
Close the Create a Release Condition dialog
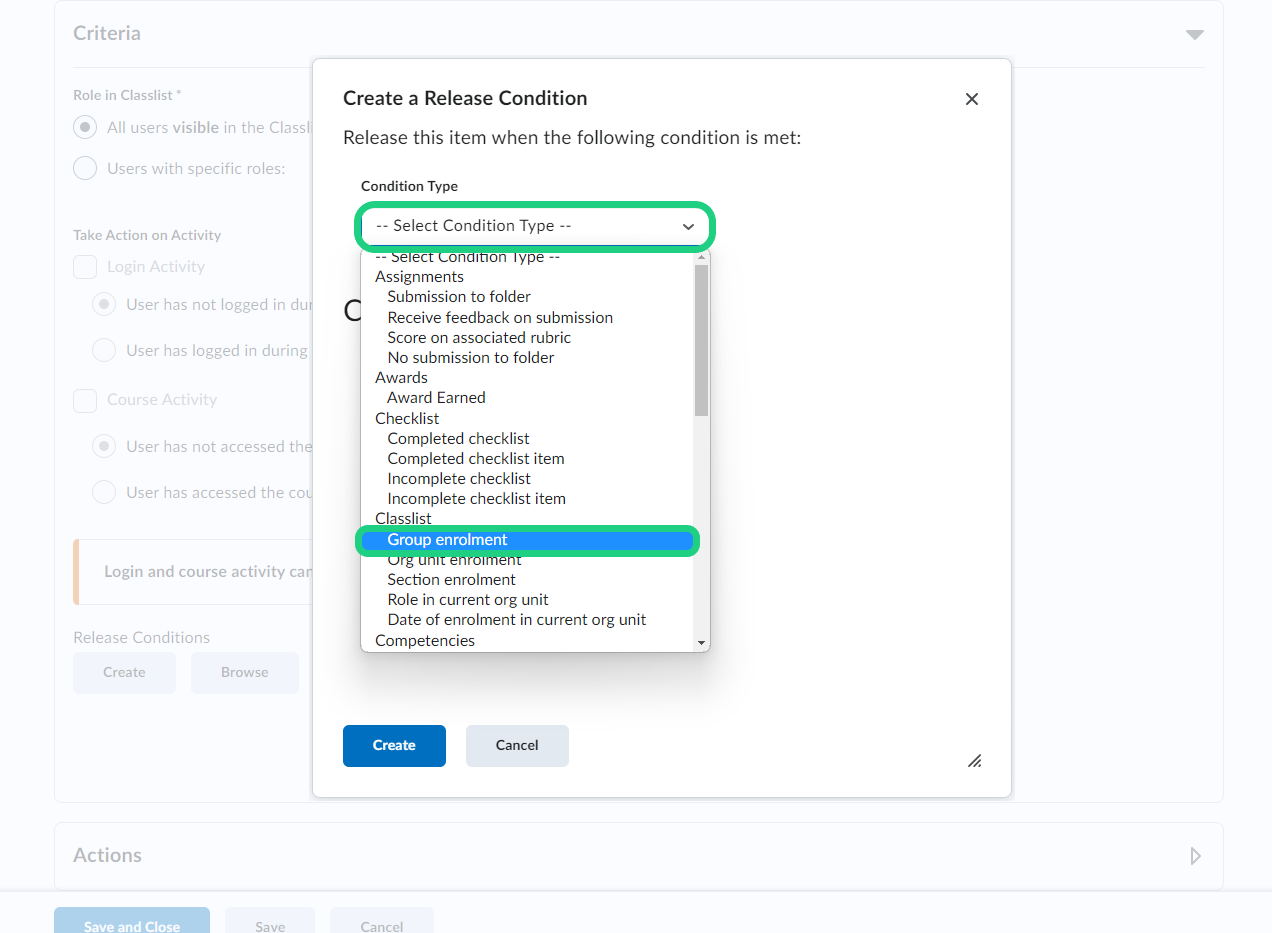coord(971,99)
